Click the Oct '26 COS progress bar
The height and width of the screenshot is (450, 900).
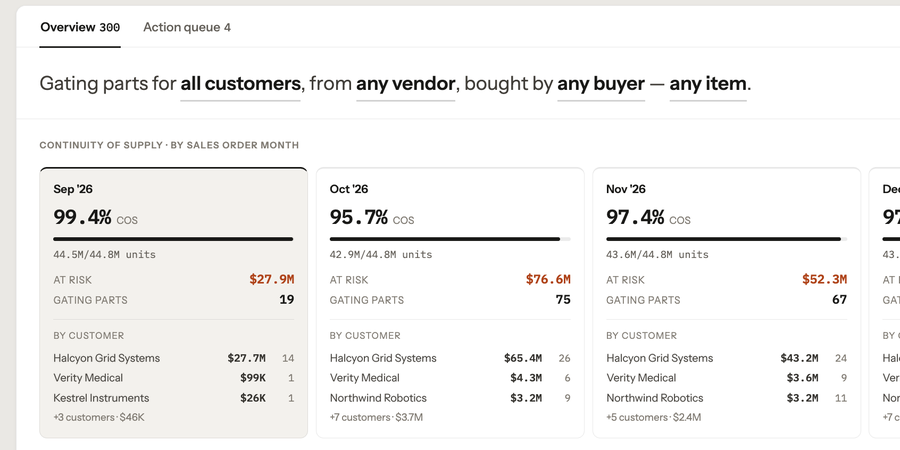(x=450, y=239)
